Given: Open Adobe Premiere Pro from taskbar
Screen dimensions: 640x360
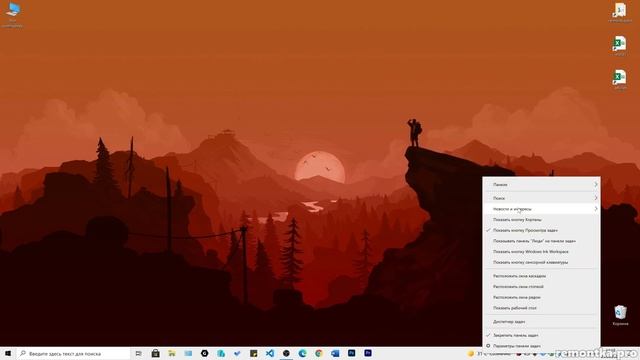Looking at the screenshot, I should pyautogui.click(x=368, y=353).
